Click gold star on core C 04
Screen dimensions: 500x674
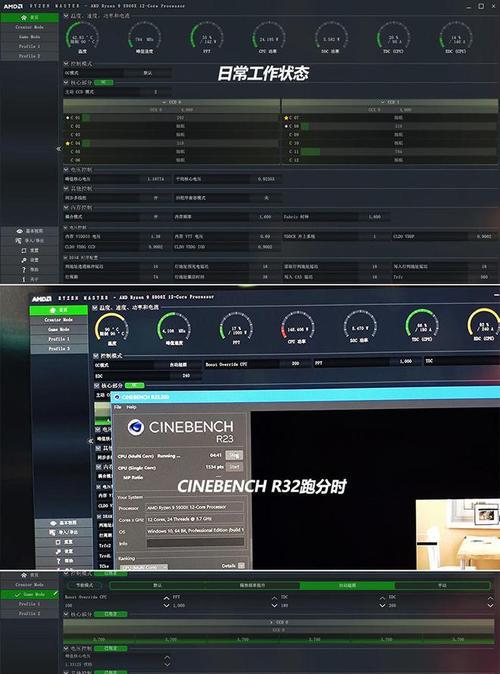(67, 143)
